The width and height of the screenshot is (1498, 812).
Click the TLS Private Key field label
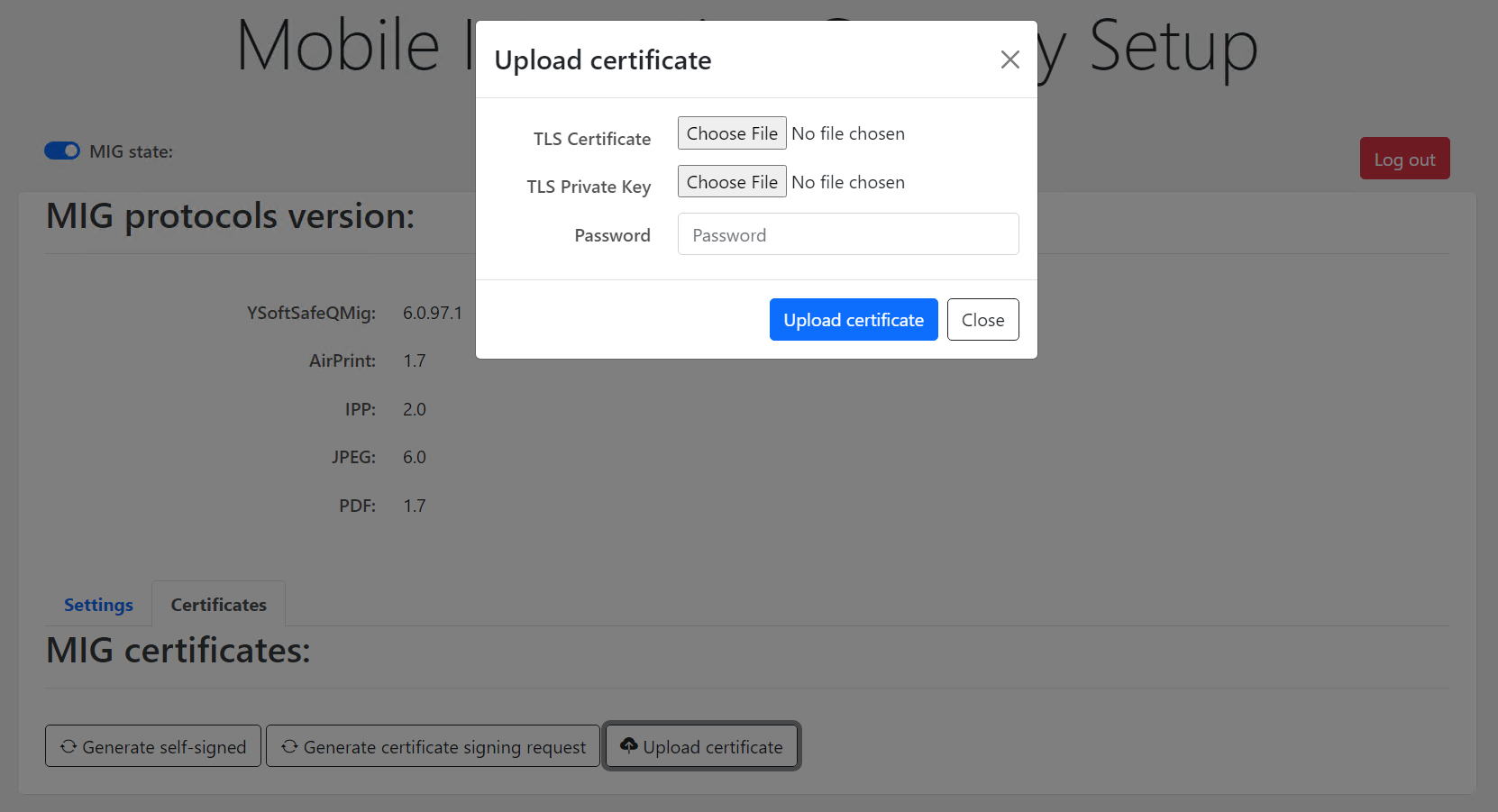[589, 187]
